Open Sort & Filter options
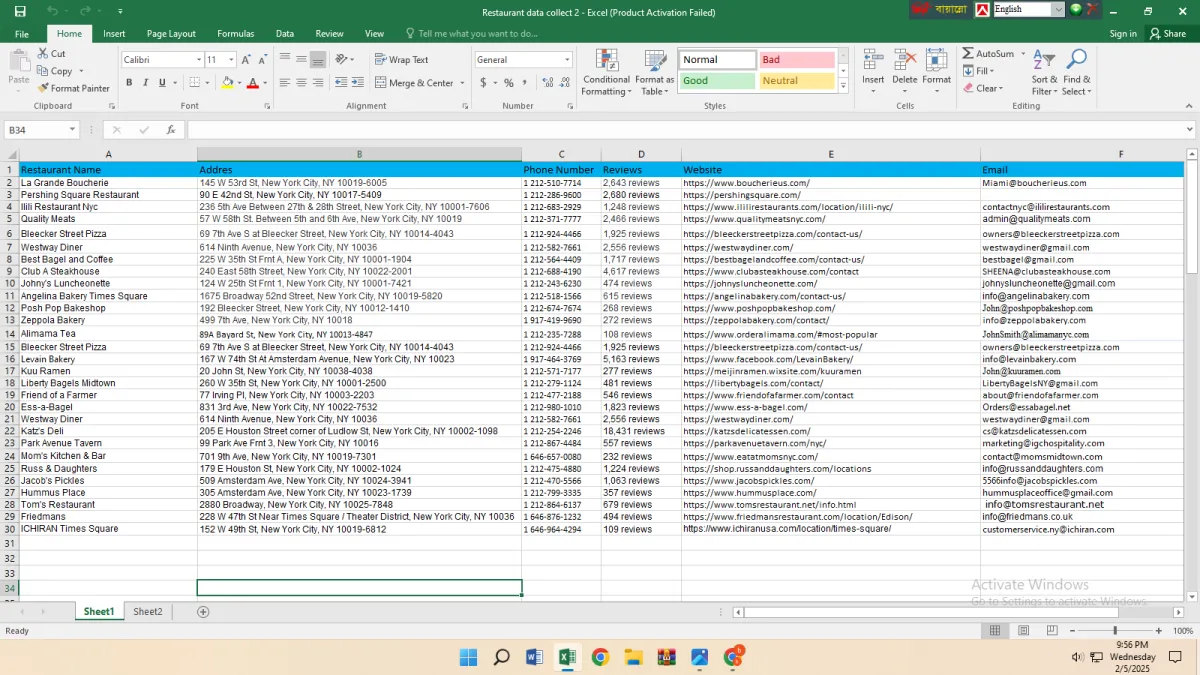 point(1044,72)
